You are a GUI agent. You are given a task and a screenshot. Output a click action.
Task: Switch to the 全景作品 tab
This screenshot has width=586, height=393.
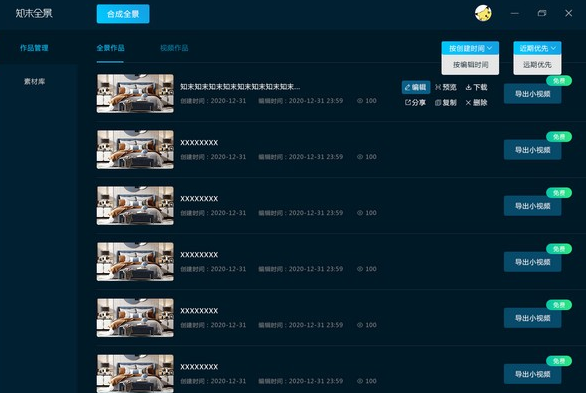[x=110, y=48]
